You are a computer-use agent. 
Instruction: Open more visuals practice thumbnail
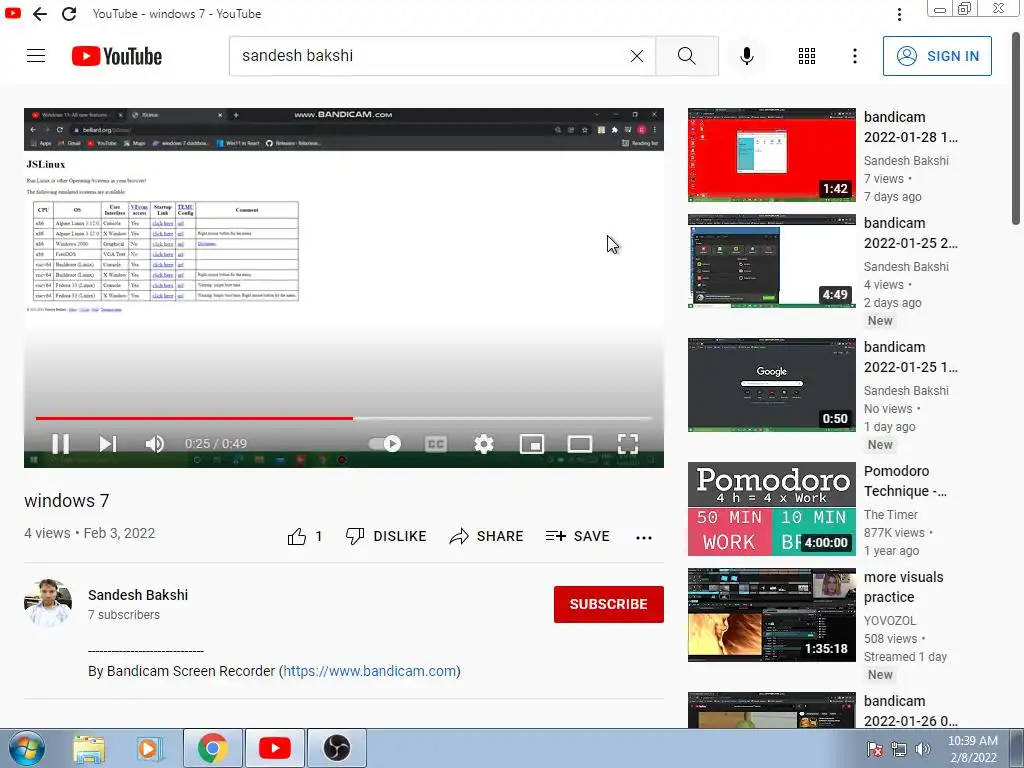772,615
